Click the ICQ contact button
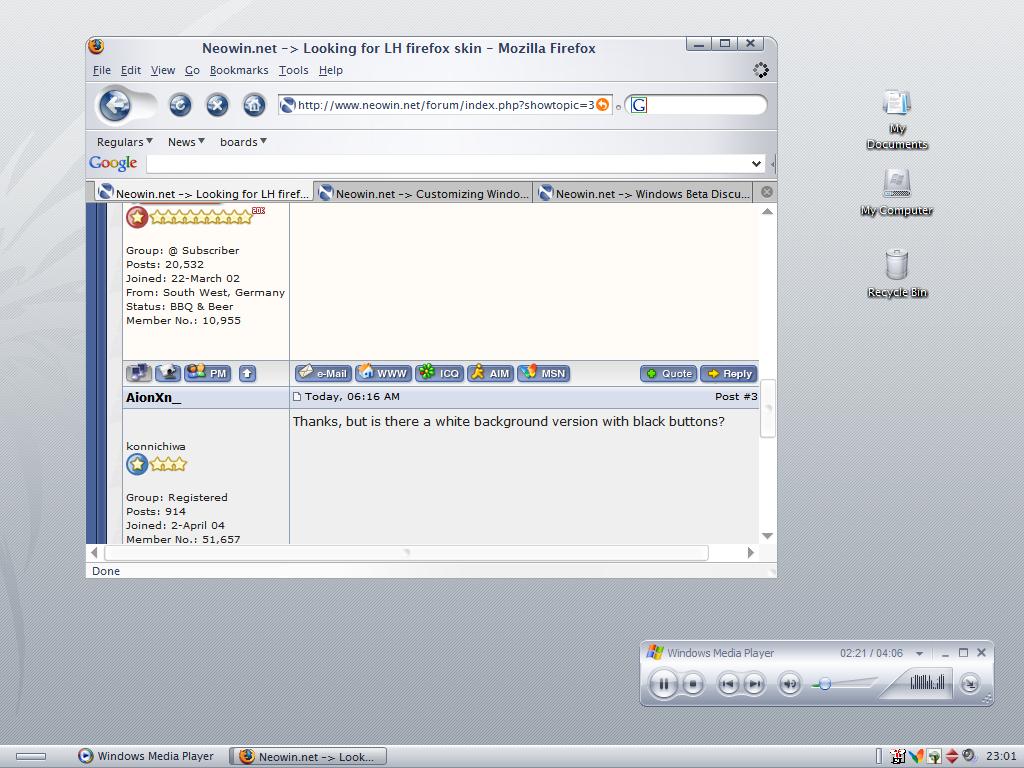Viewport: 1024px width, 768px height. point(440,373)
